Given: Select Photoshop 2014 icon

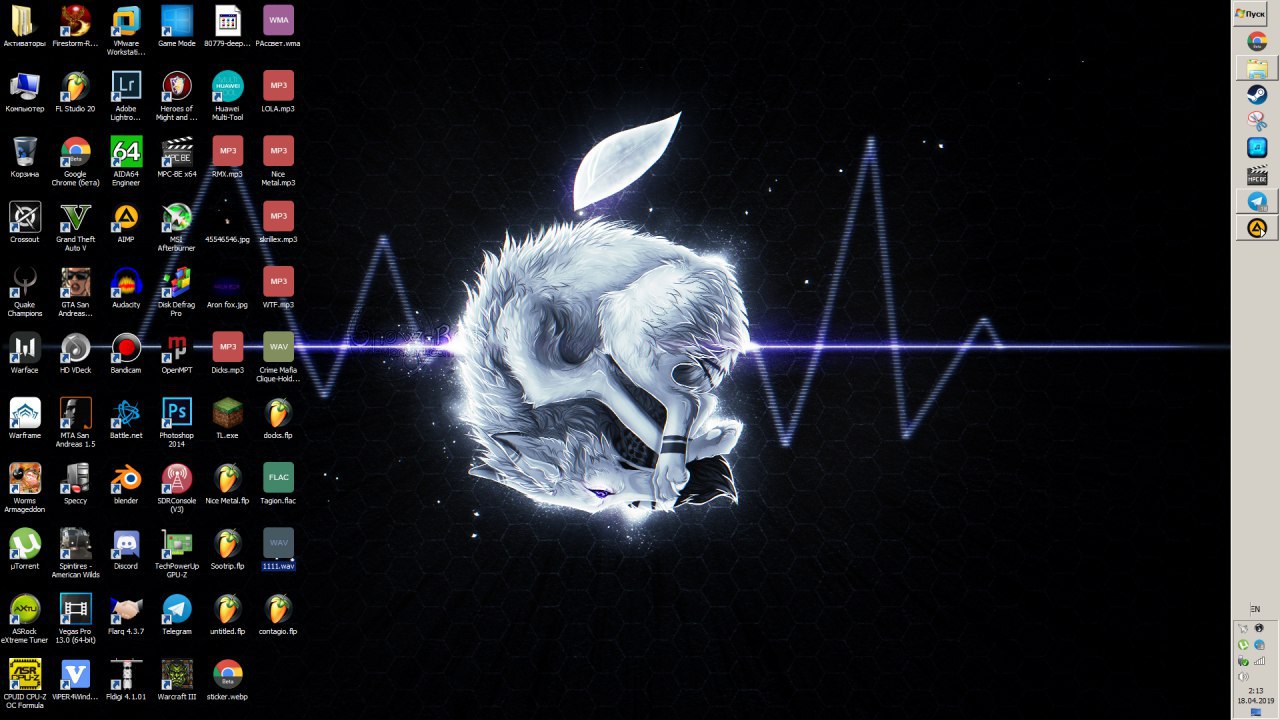Looking at the screenshot, I should [x=177, y=422].
